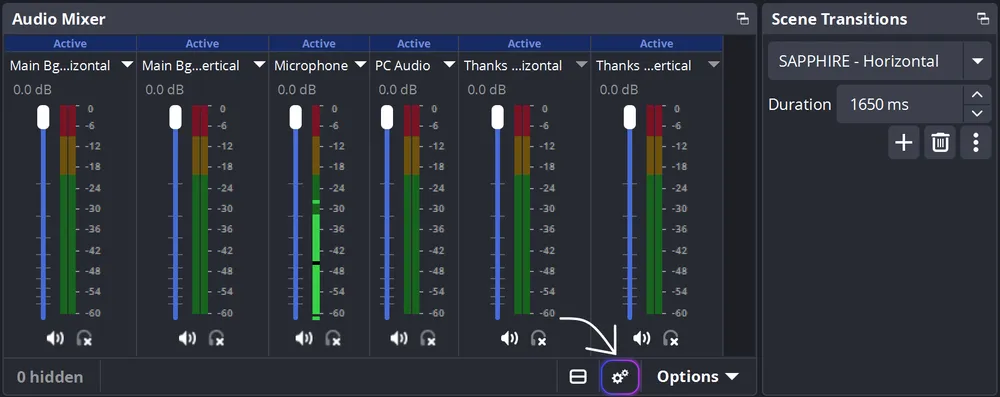Undock the Audio Mixer panel
The image size is (1000, 397).
pyautogui.click(x=743, y=19)
